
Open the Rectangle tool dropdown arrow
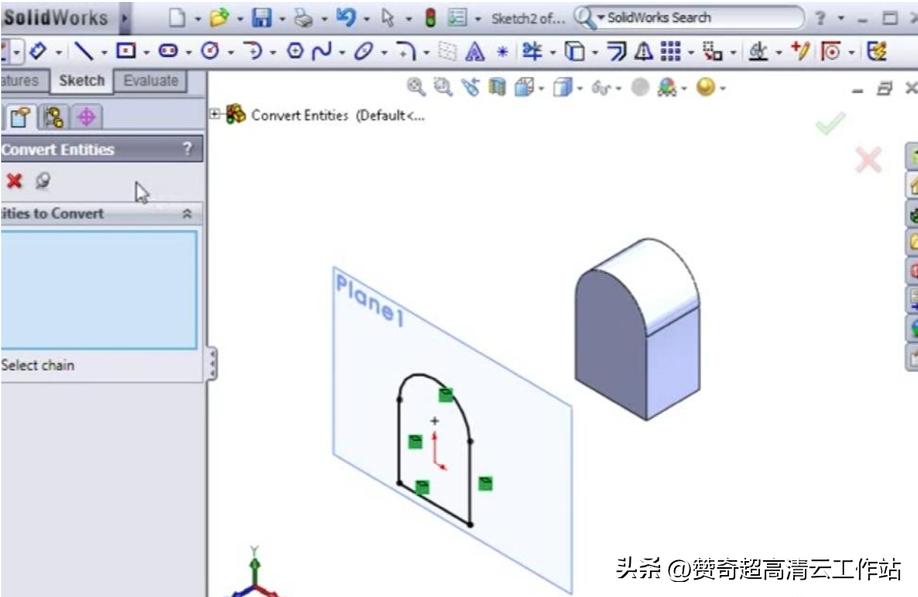click(146, 53)
